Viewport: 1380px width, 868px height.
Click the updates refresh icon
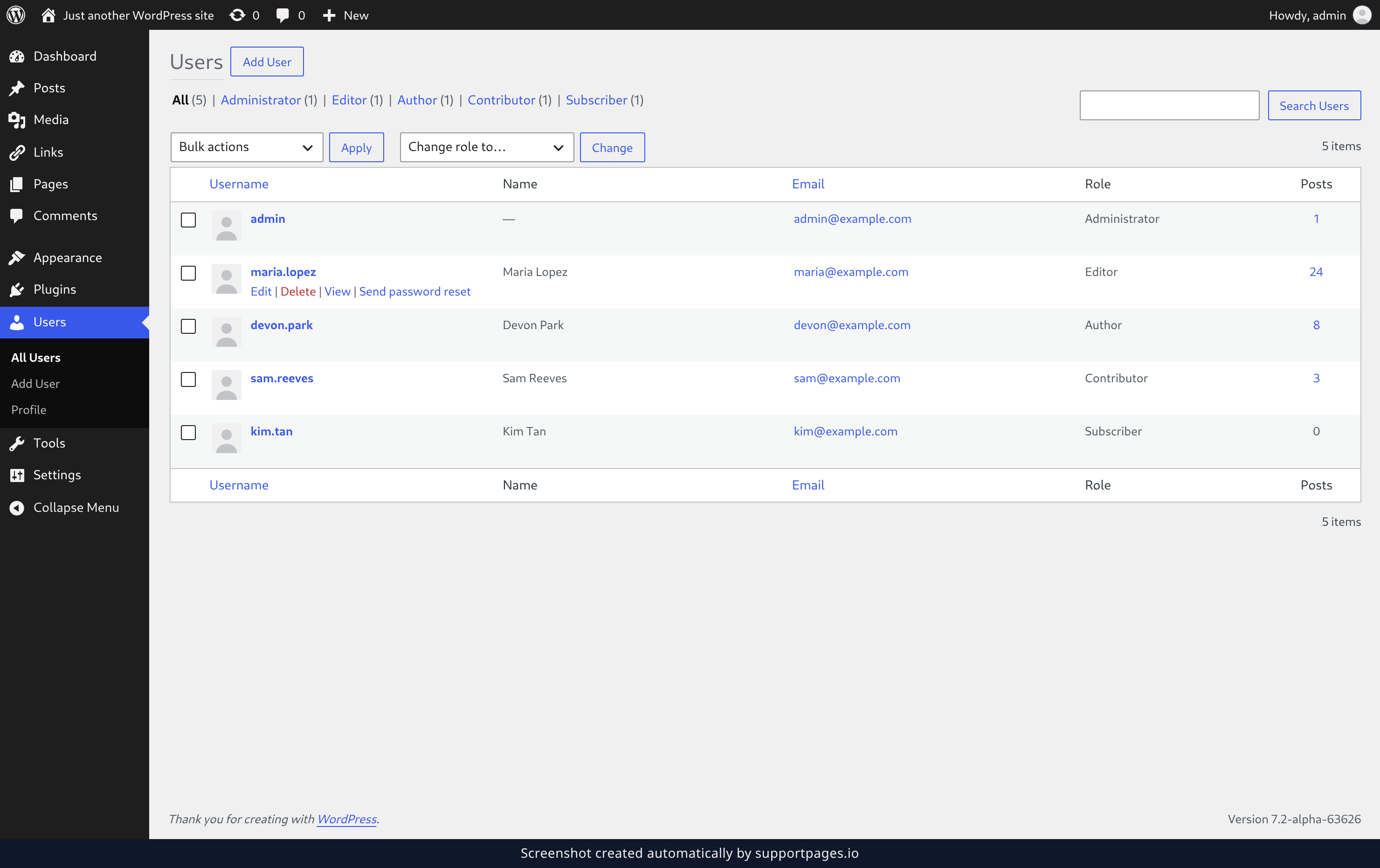pyautogui.click(x=237, y=15)
